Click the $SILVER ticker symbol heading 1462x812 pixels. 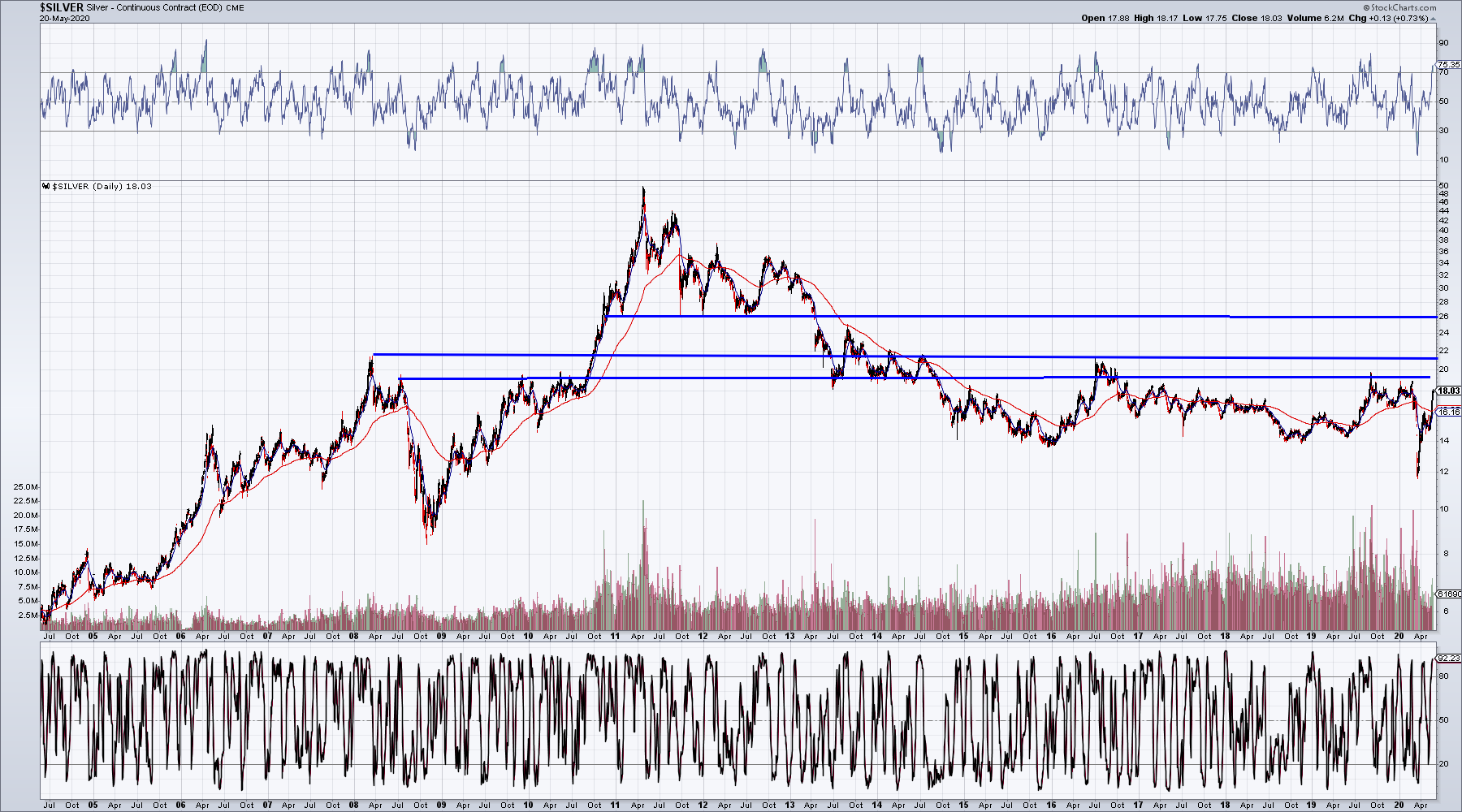(62, 7)
